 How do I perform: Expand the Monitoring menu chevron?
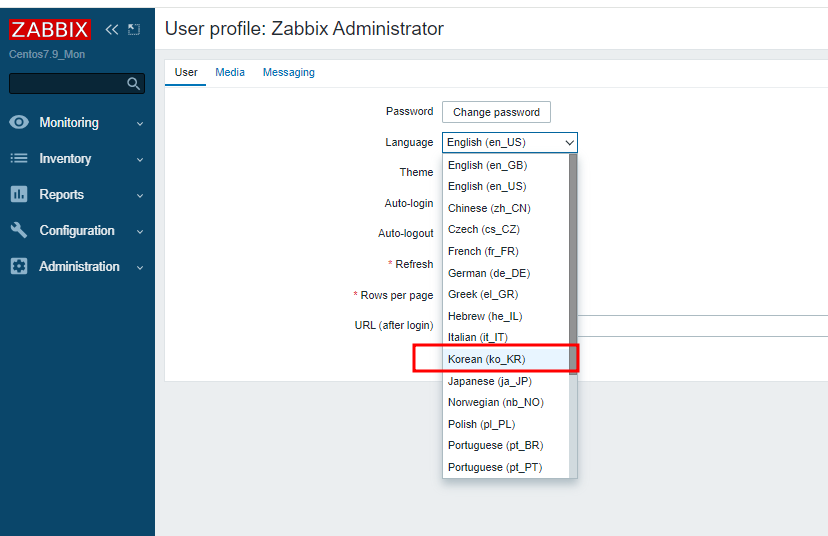140,124
